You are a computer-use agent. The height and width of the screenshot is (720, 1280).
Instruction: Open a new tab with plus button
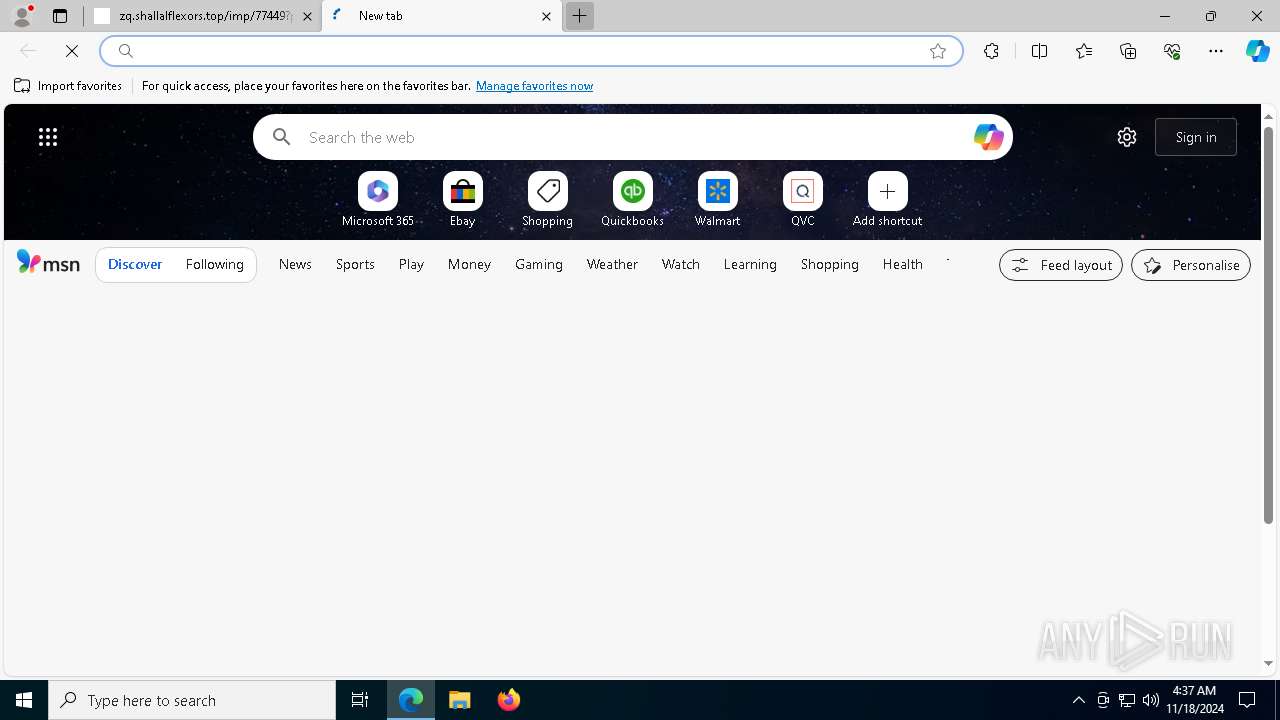point(579,16)
